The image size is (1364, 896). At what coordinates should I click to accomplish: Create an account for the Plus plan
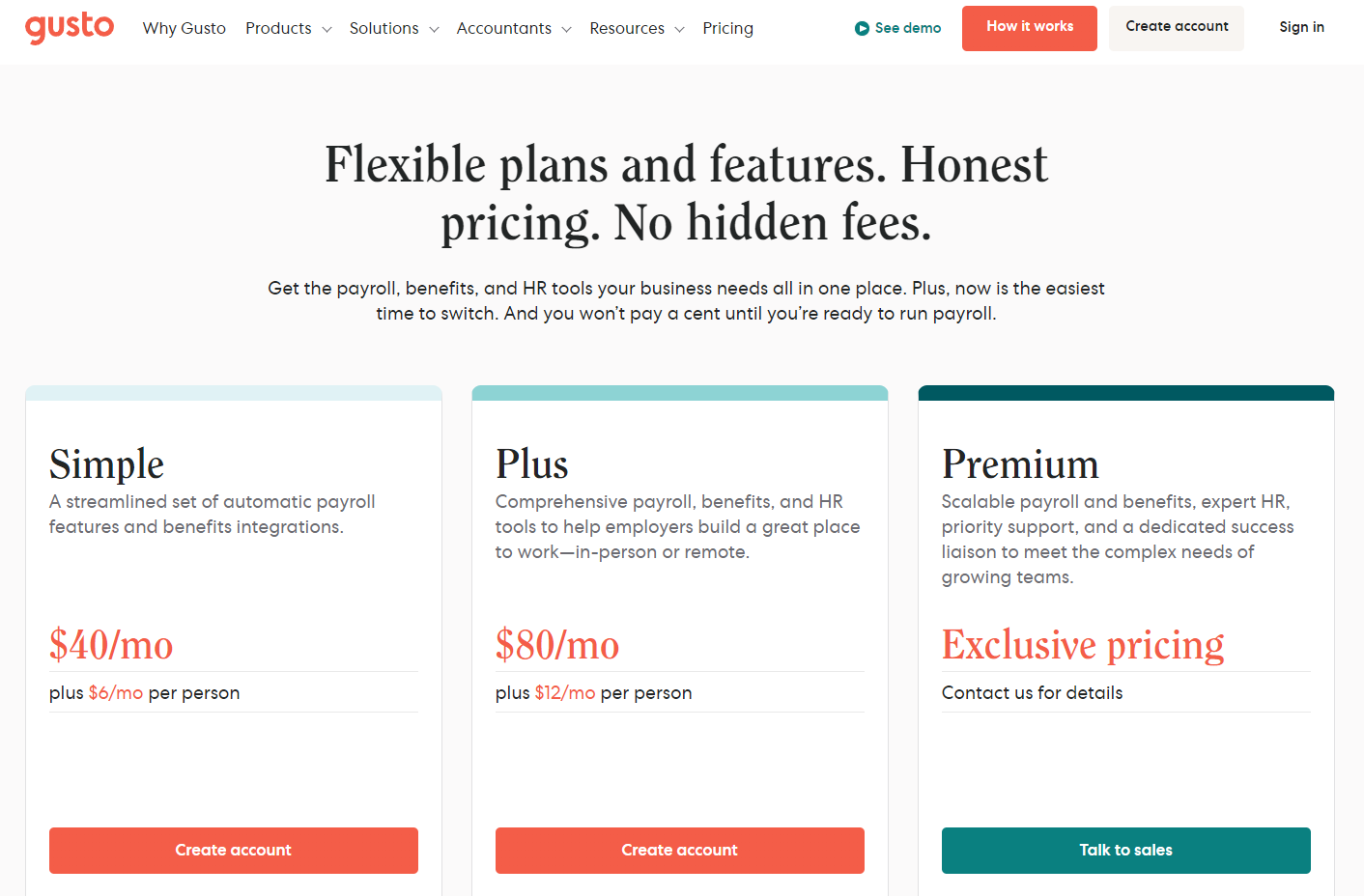pos(679,851)
